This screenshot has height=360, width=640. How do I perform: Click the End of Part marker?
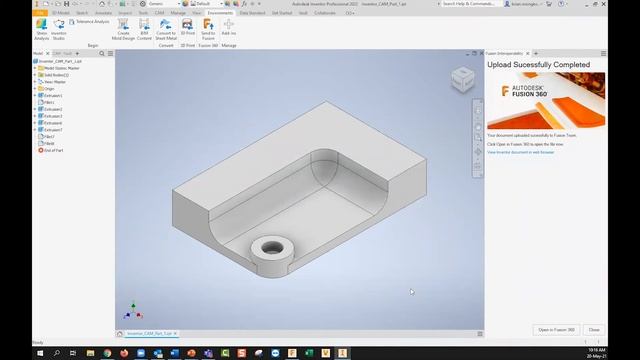tap(51, 150)
